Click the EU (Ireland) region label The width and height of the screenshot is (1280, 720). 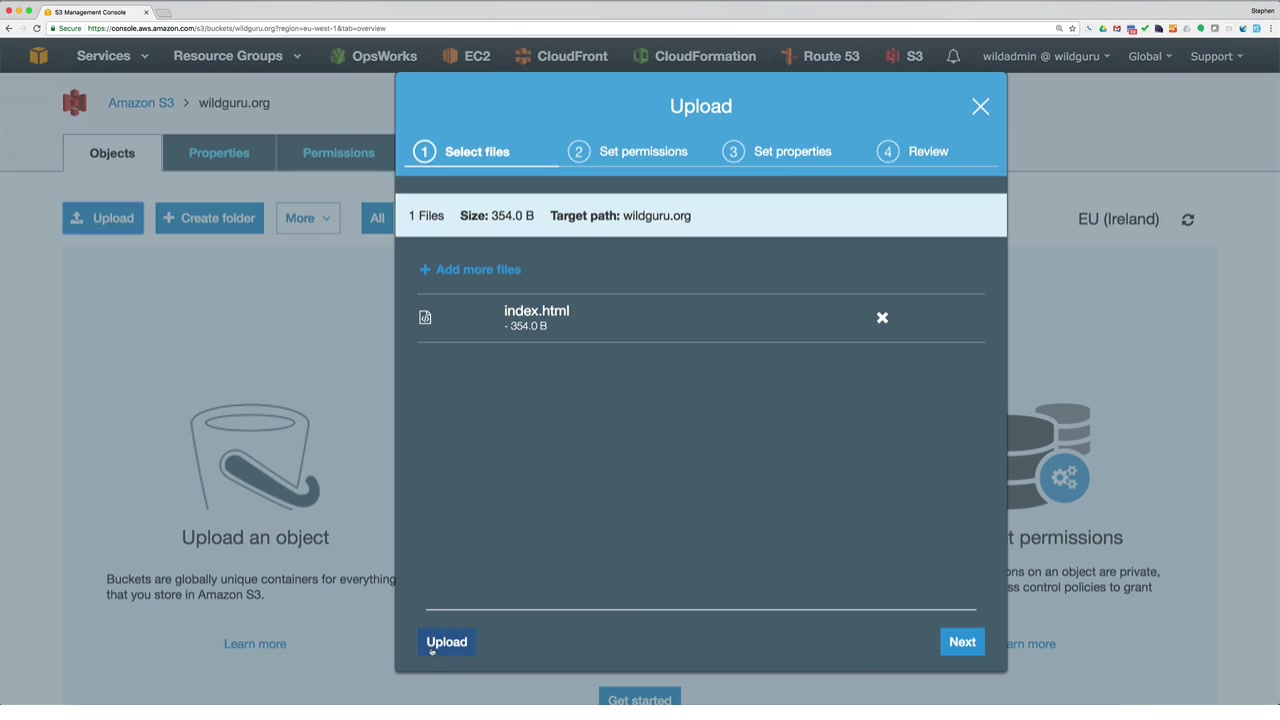click(1118, 219)
